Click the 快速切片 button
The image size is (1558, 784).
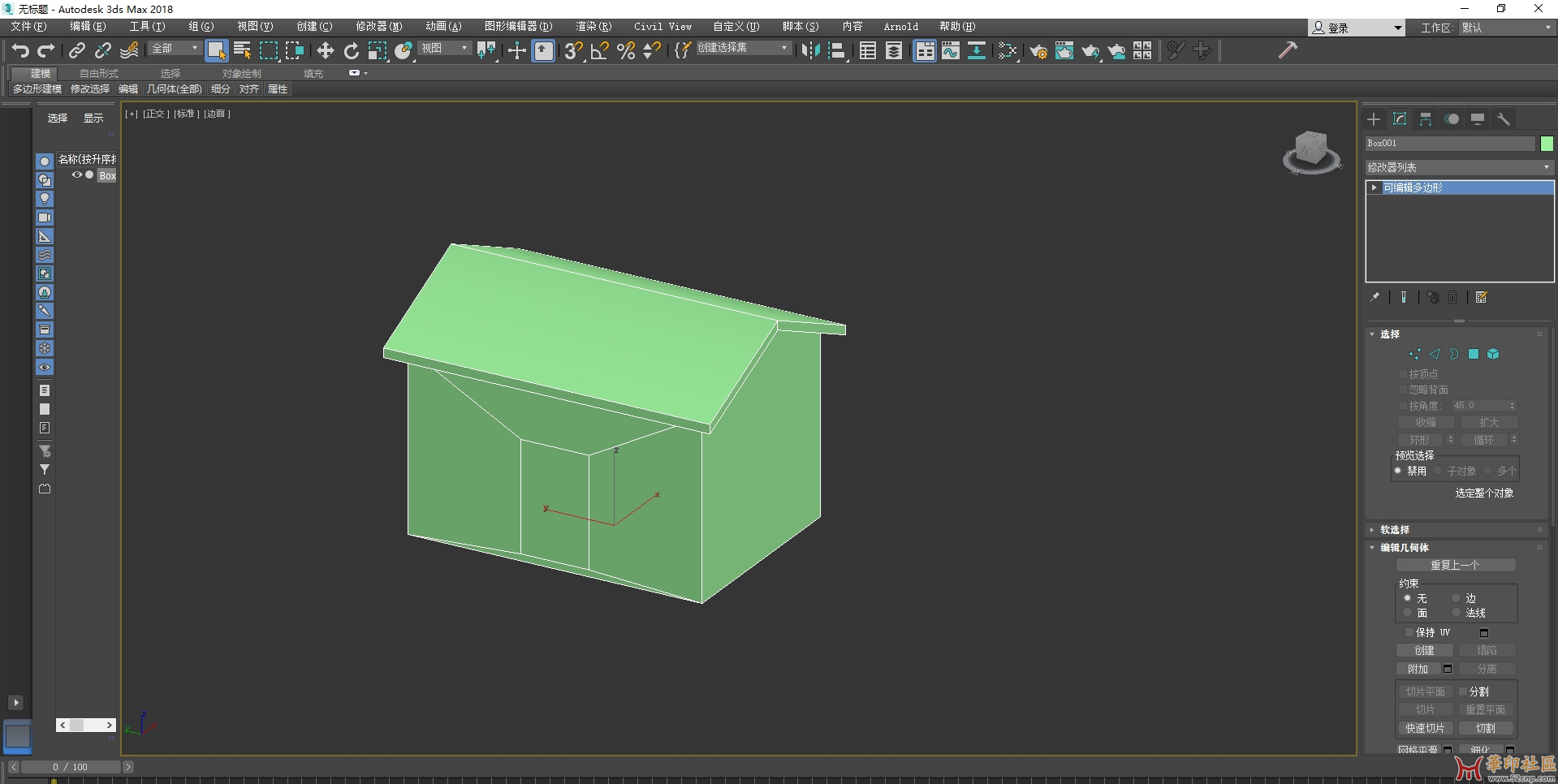tap(1425, 728)
